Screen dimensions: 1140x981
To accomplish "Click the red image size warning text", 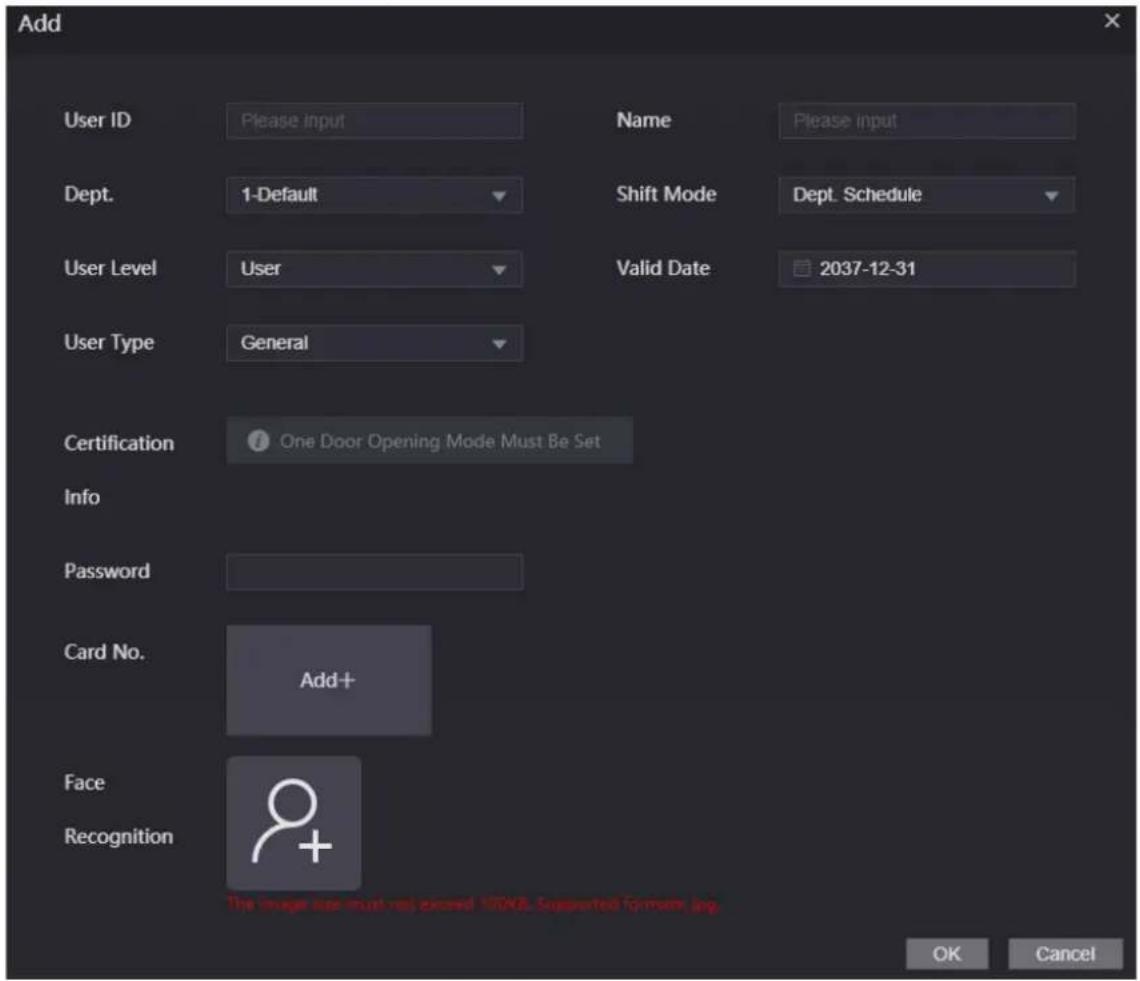I will click(473, 904).
